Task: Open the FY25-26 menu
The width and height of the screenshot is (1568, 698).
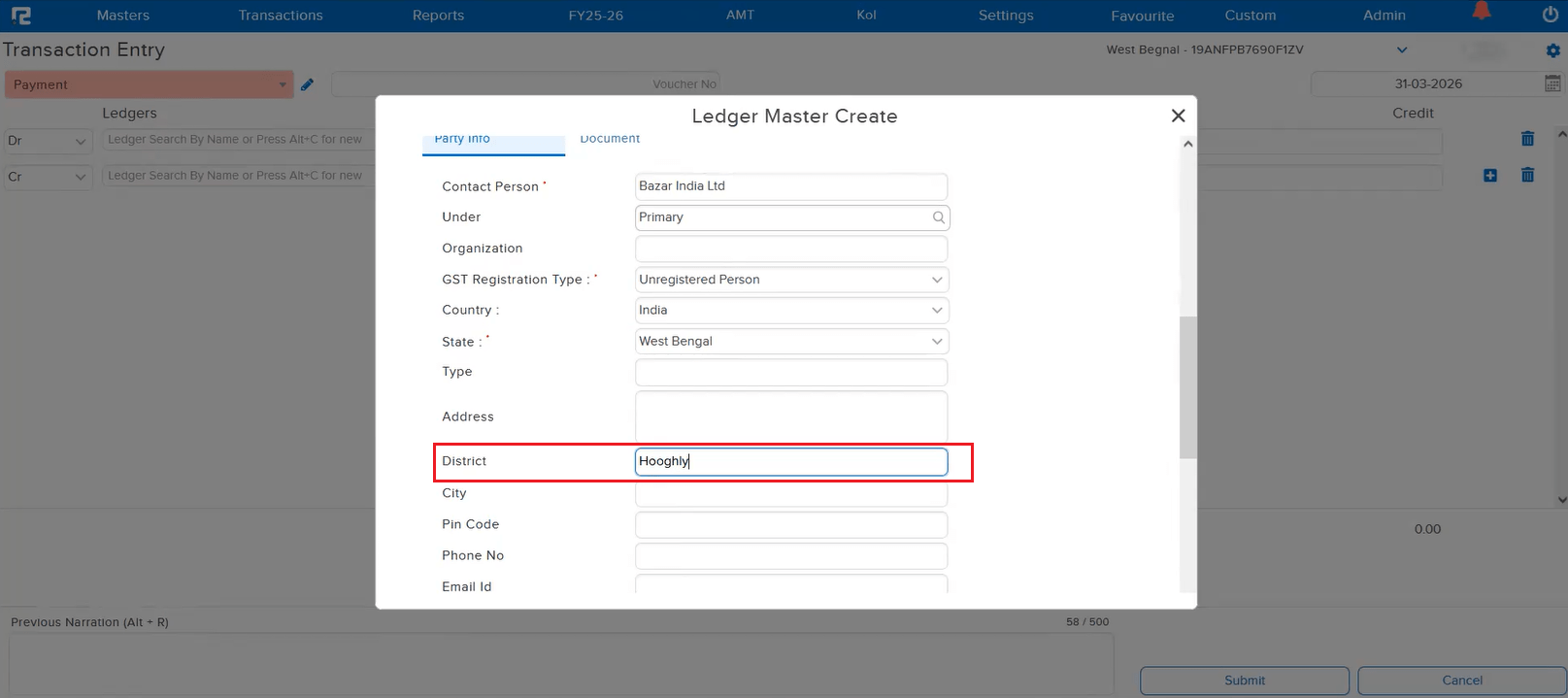Action: (x=596, y=16)
